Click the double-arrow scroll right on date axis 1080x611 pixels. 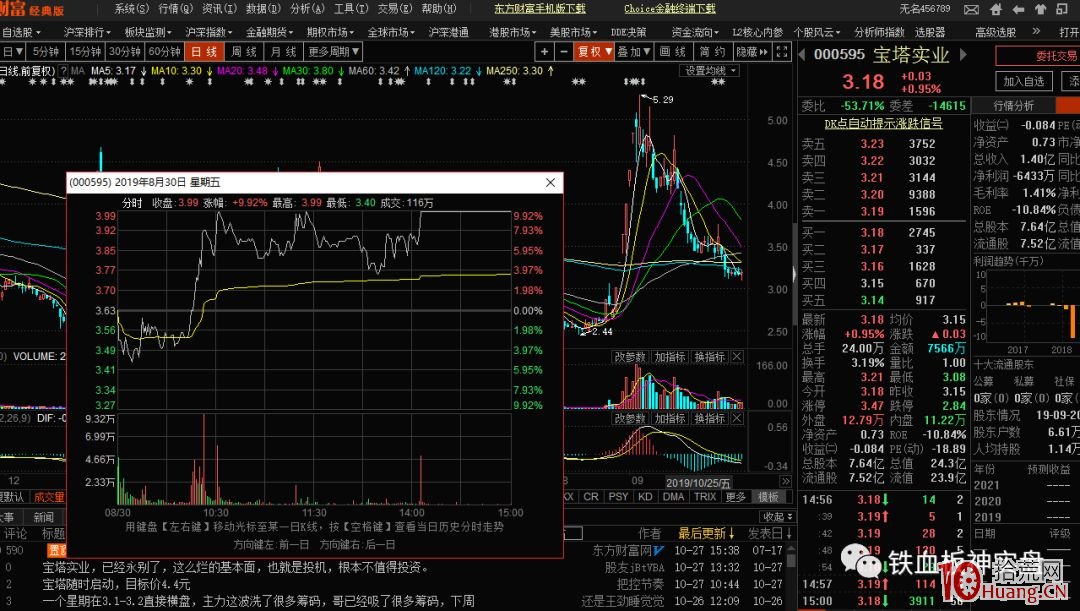(785, 481)
